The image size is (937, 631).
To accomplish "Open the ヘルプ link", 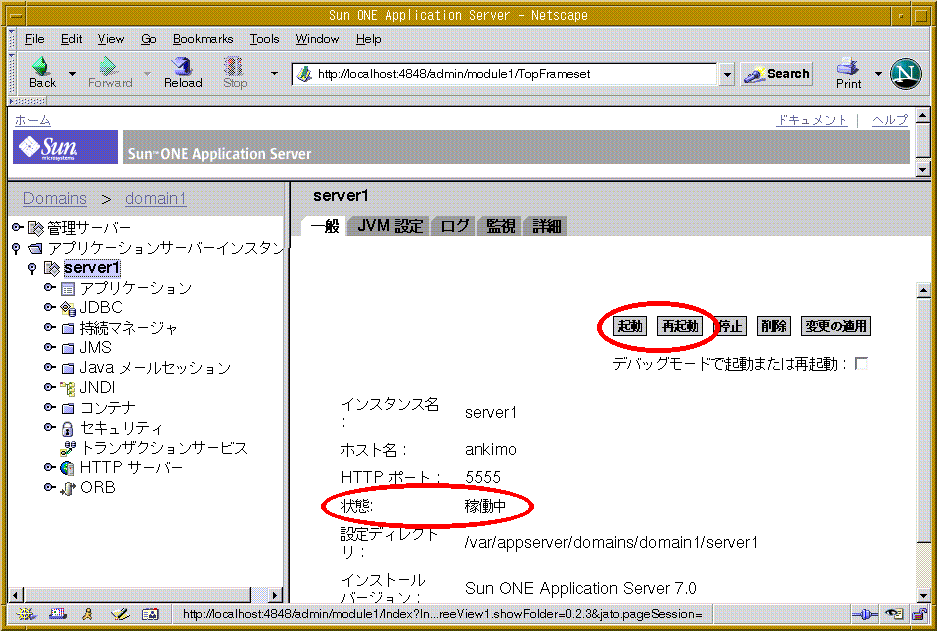I will point(890,120).
